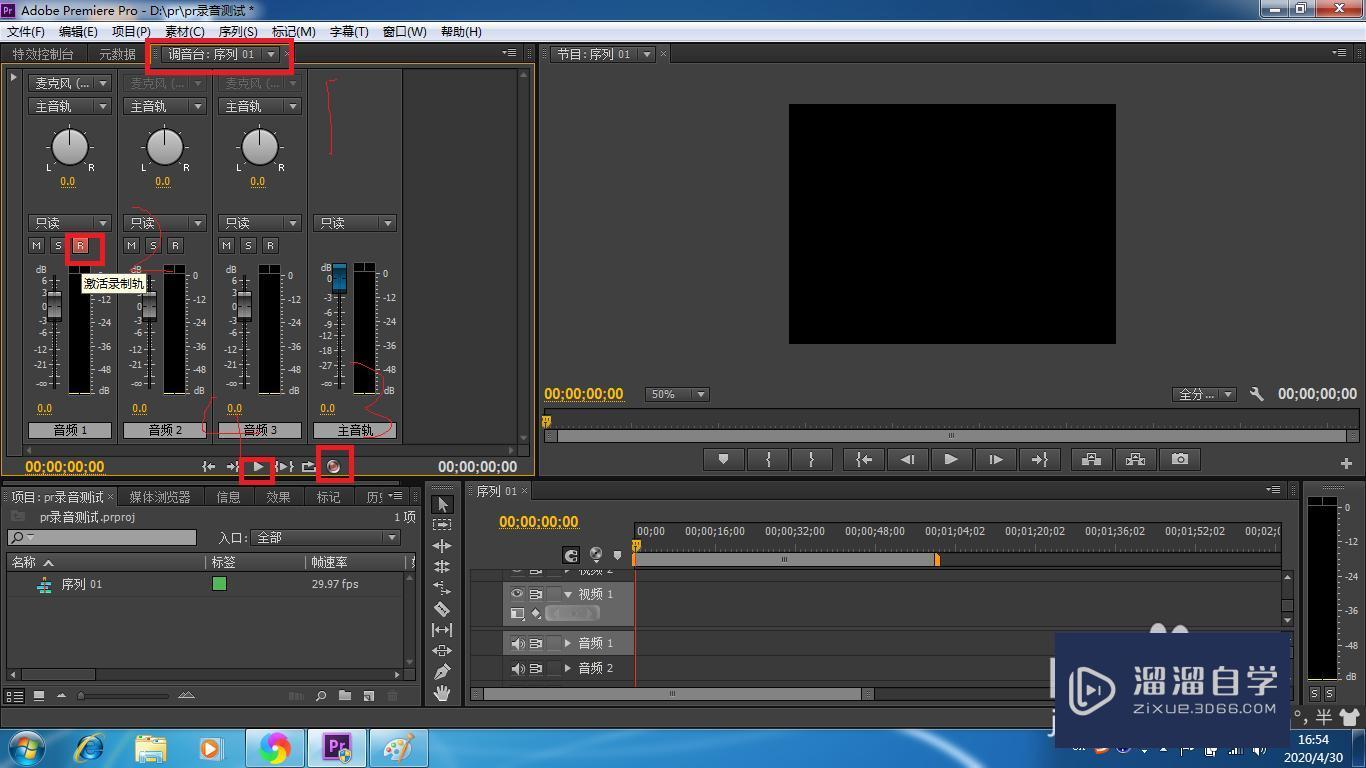Click the green label swatch for 序列 01

[219, 584]
